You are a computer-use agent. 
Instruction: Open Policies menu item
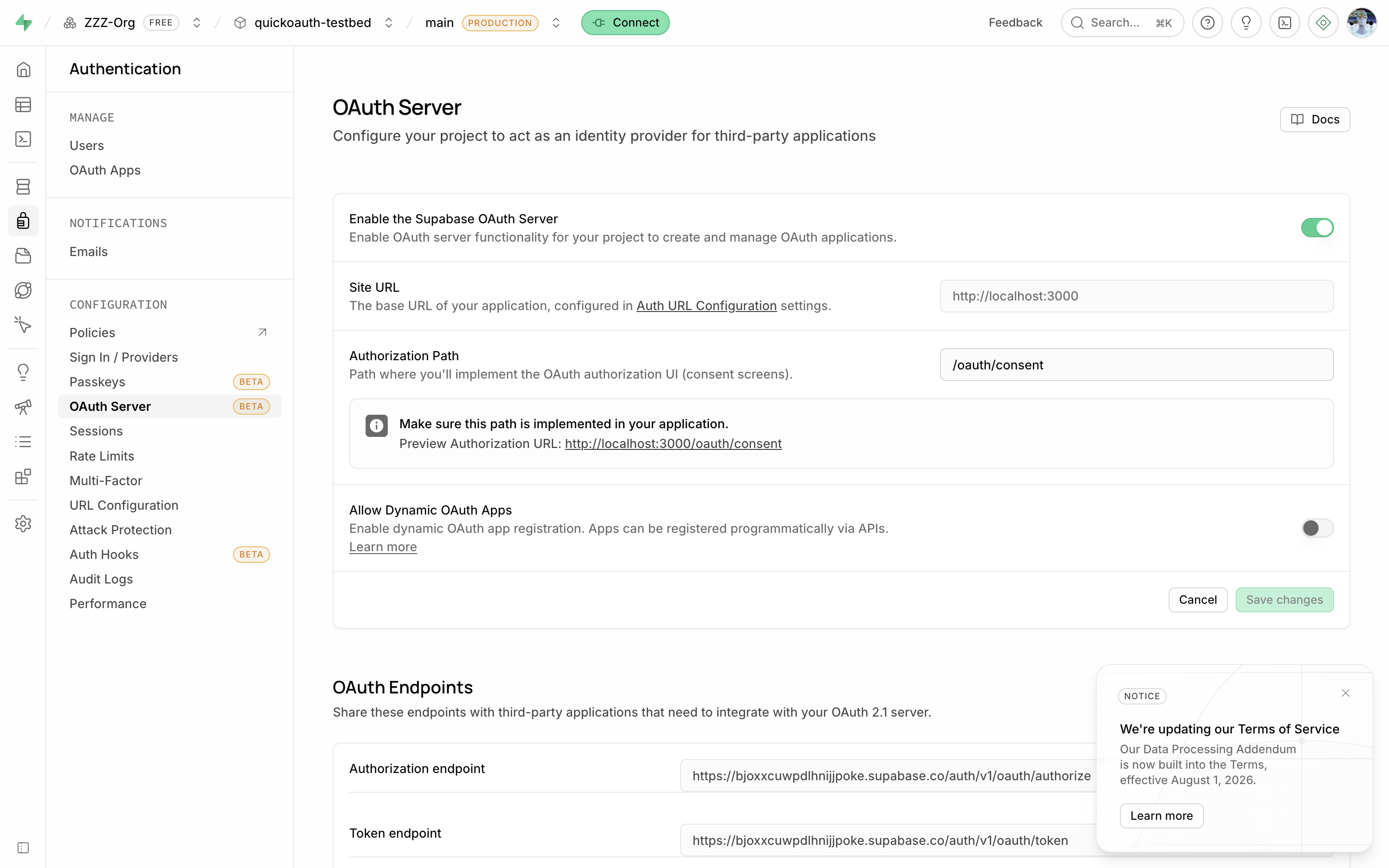point(170,332)
